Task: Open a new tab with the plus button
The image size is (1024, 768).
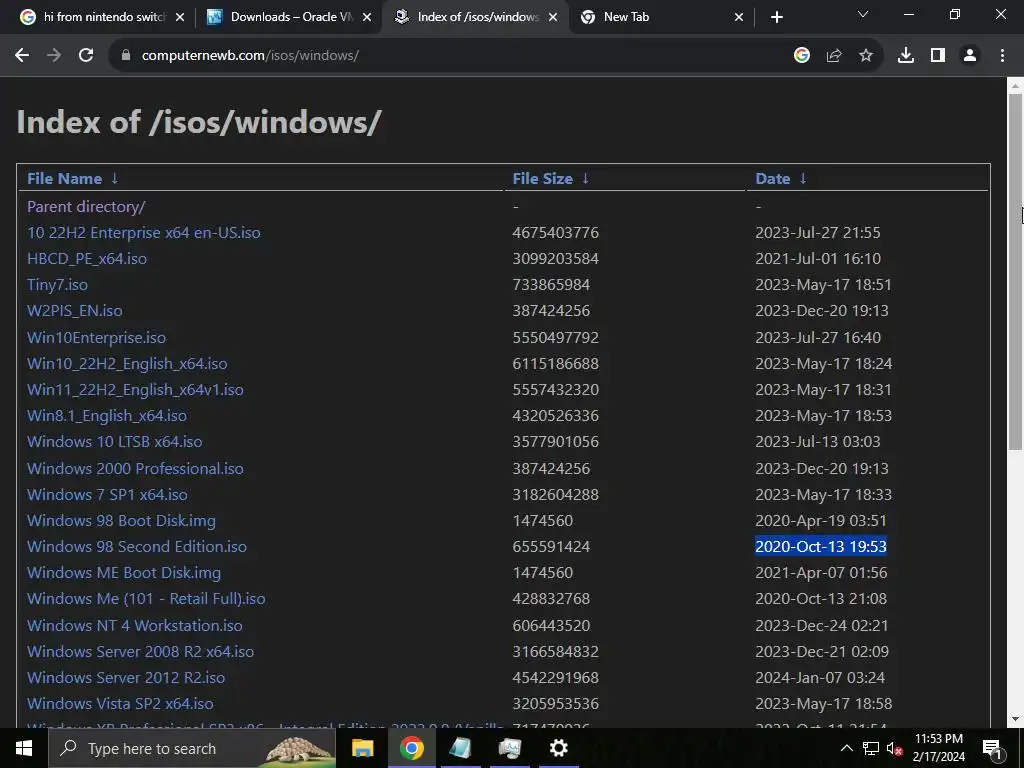Action: [776, 17]
